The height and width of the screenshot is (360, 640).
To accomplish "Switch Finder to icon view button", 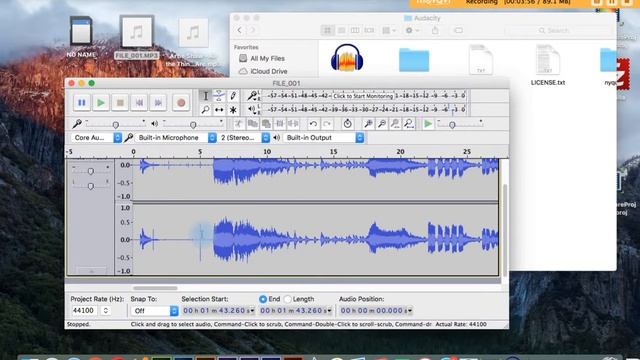I will 327,30.
